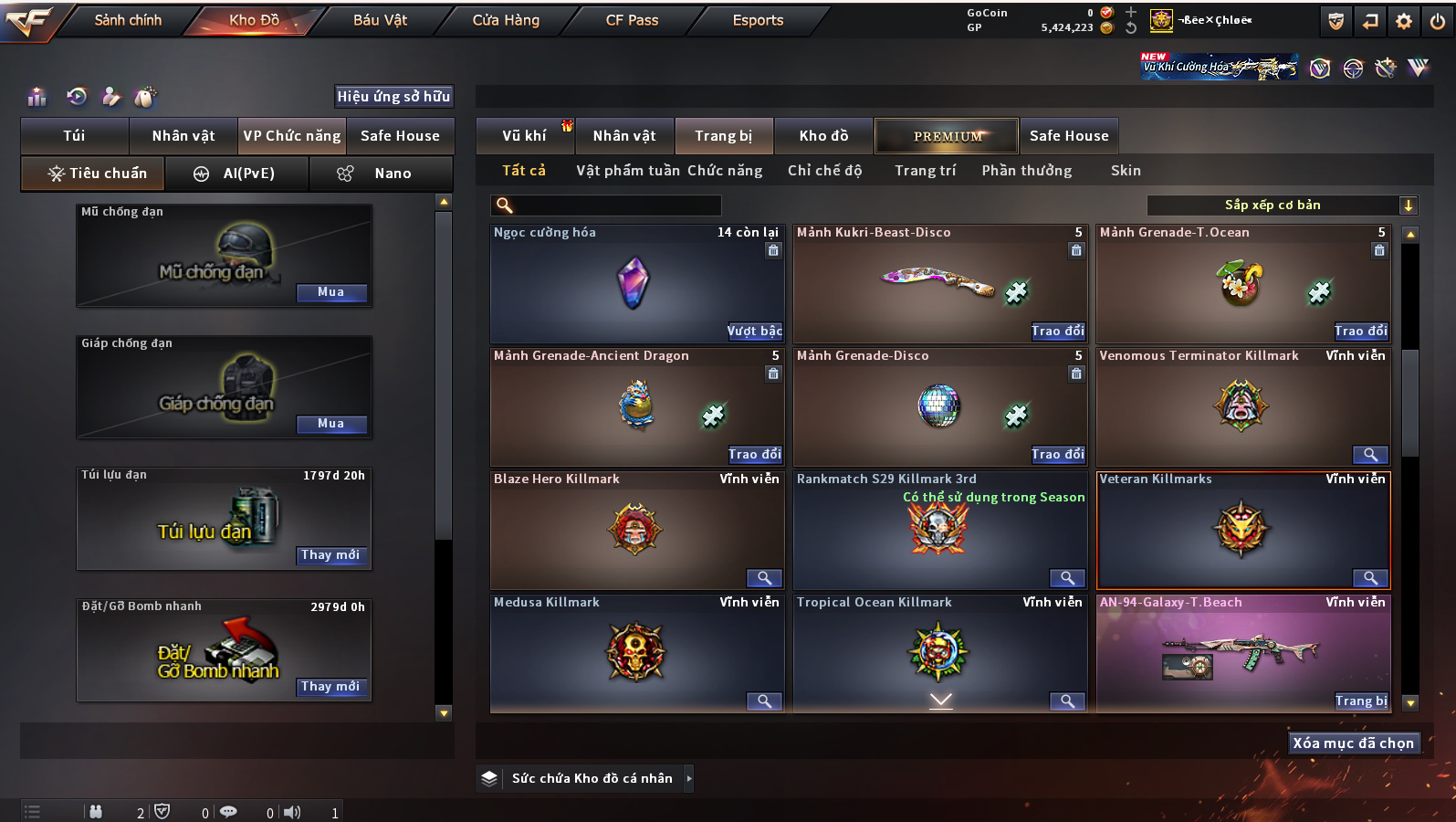Switch to the PREMIUM tab
This screenshot has width=1456, height=822.
coord(947,136)
